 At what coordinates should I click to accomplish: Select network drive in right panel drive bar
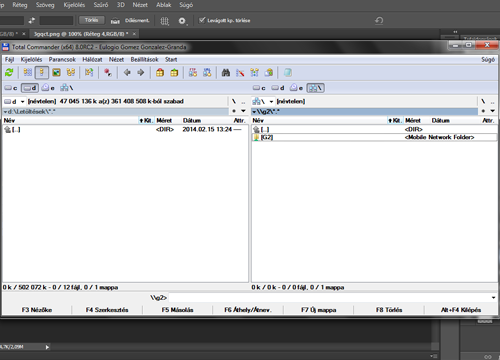[315, 88]
